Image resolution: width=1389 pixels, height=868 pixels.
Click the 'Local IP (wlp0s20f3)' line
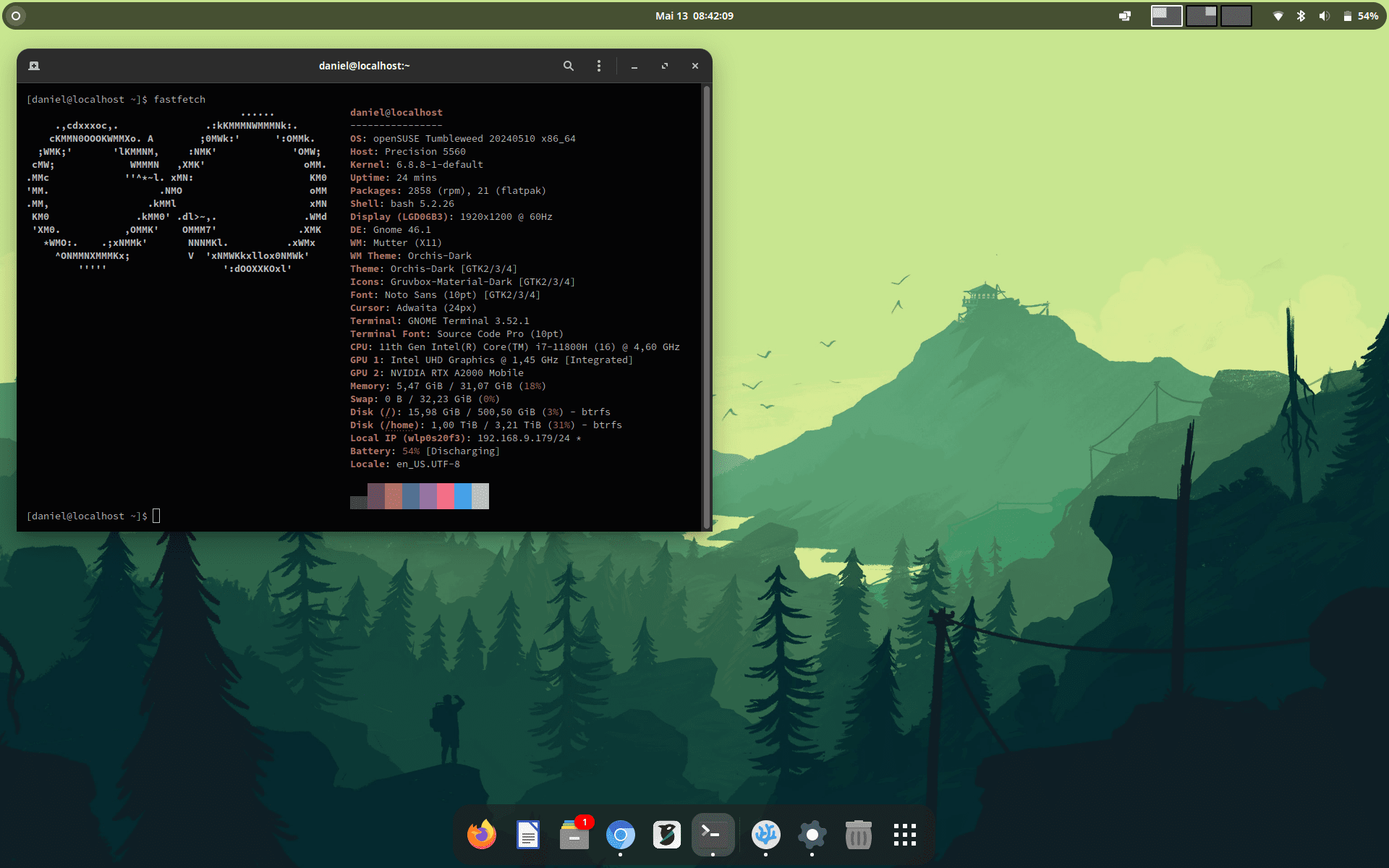(466, 438)
